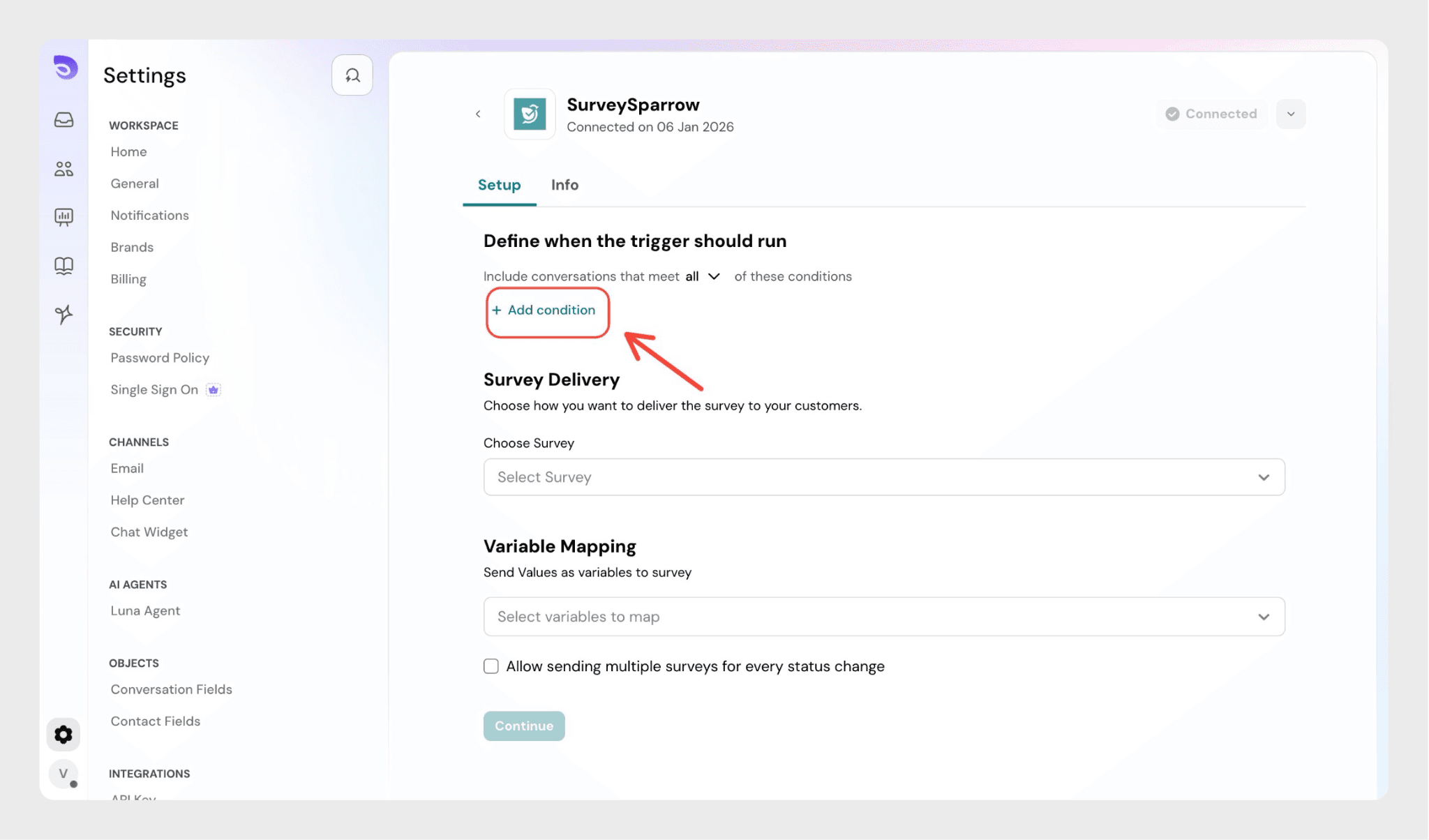Screen dimensions: 1429x840
Task: Click the search icon beside Settings title
Action: pyautogui.click(x=352, y=75)
